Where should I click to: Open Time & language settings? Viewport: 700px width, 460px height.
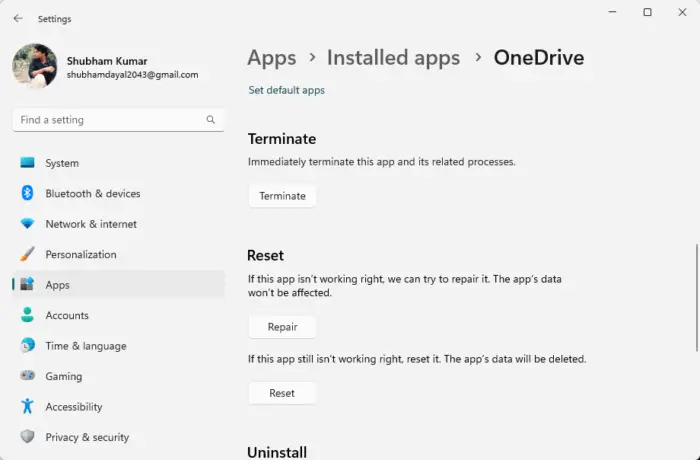pos(118,346)
